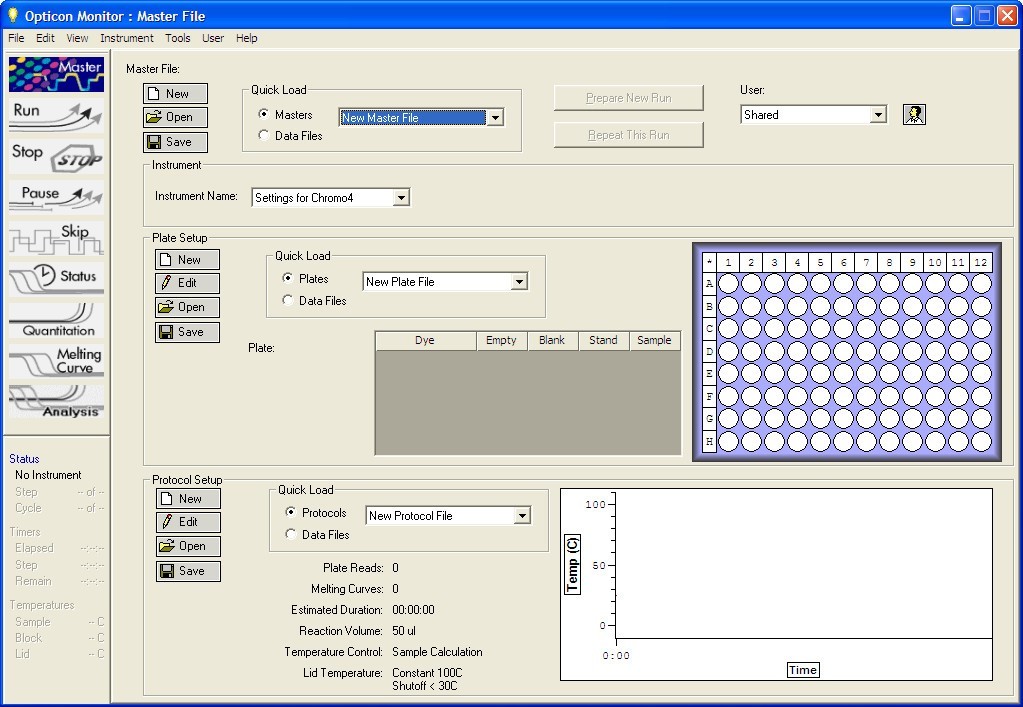Open the Help menu

click(x=247, y=38)
